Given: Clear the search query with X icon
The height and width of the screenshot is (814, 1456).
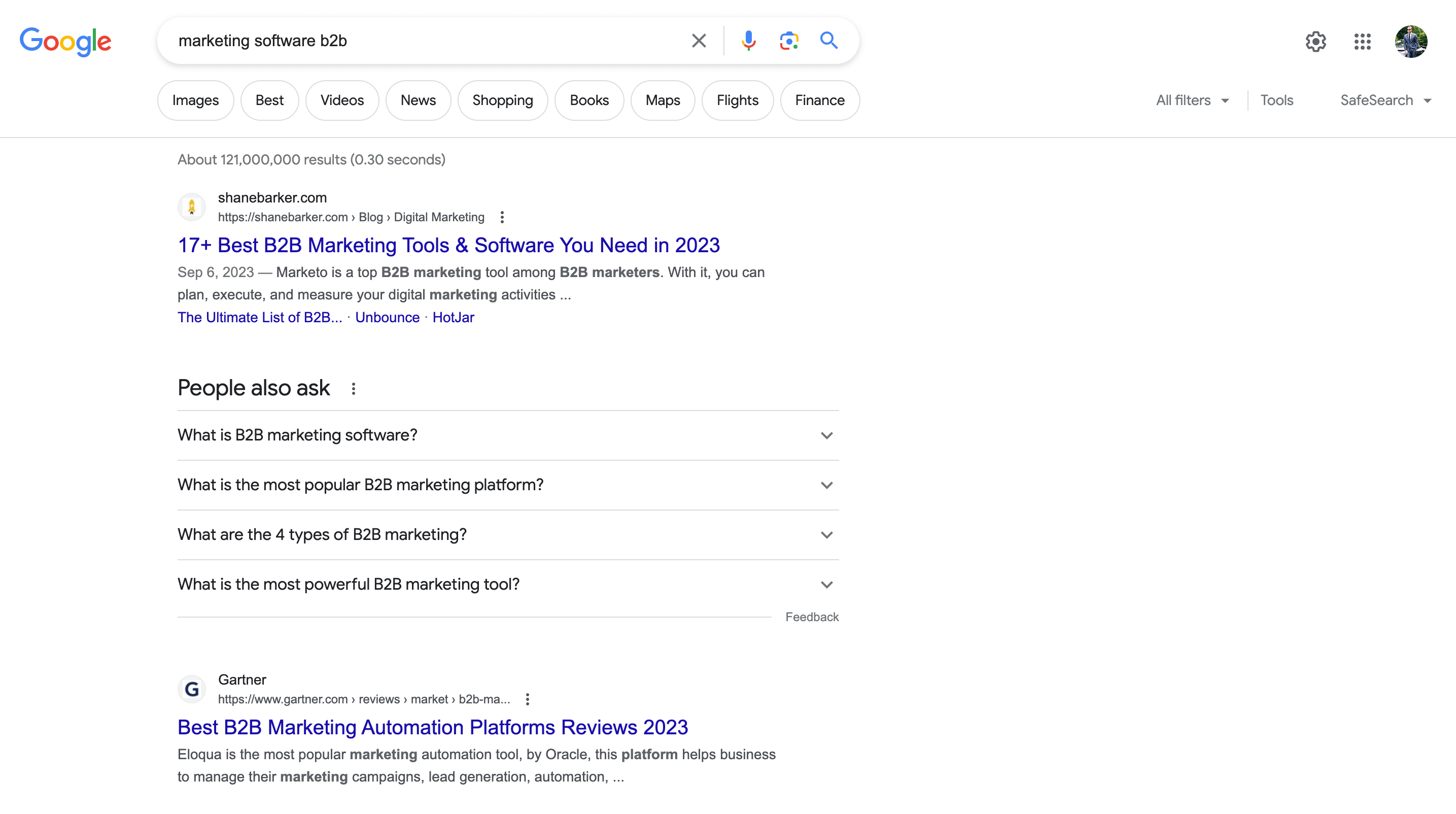Looking at the screenshot, I should [699, 41].
